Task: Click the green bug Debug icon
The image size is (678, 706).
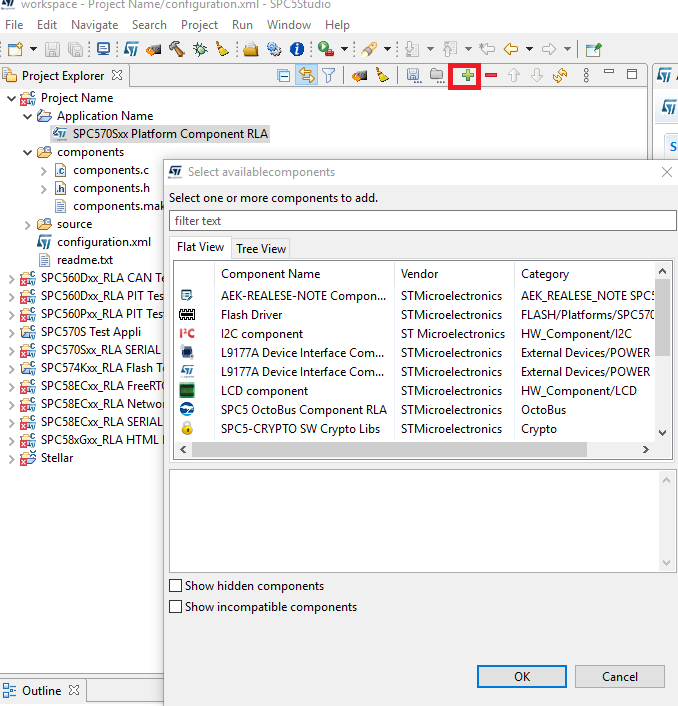Action: (x=200, y=49)
